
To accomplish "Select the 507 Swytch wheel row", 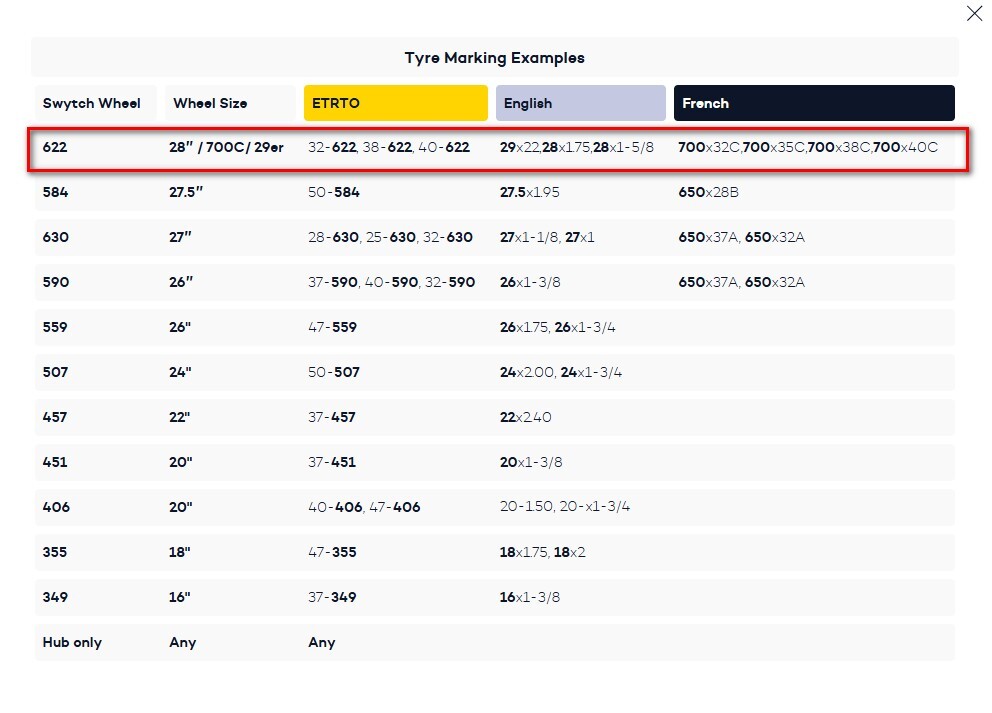I will 56,372.
